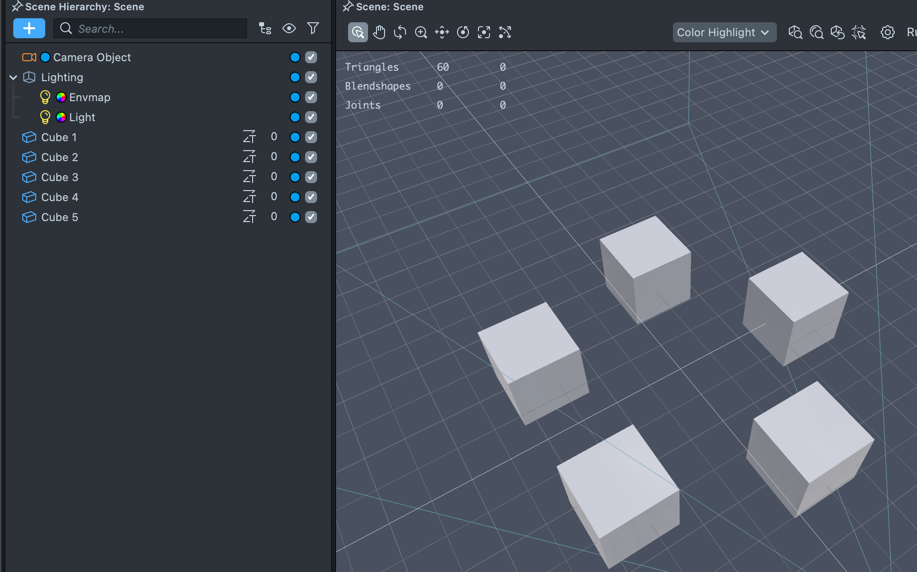Select the hand pan tool
The width and height of the screenshot is (917, 572).
pyautogui.click(x=379, y=32)
